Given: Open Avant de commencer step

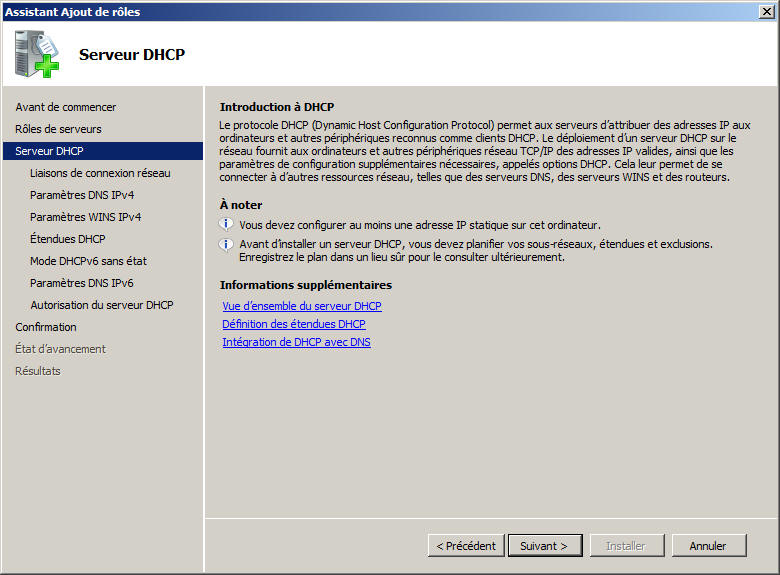Looking at the screenshot, I should coord(66,107).
